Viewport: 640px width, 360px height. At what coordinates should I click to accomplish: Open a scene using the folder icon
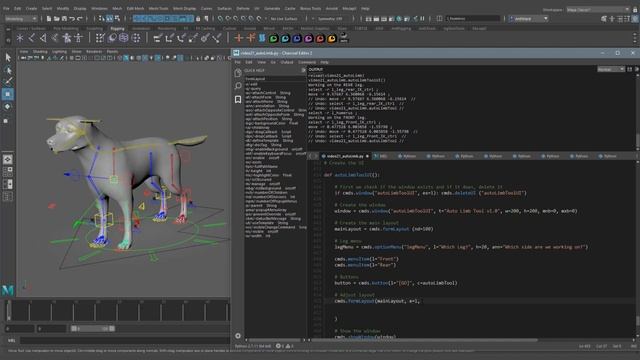(x=56, y=18)
